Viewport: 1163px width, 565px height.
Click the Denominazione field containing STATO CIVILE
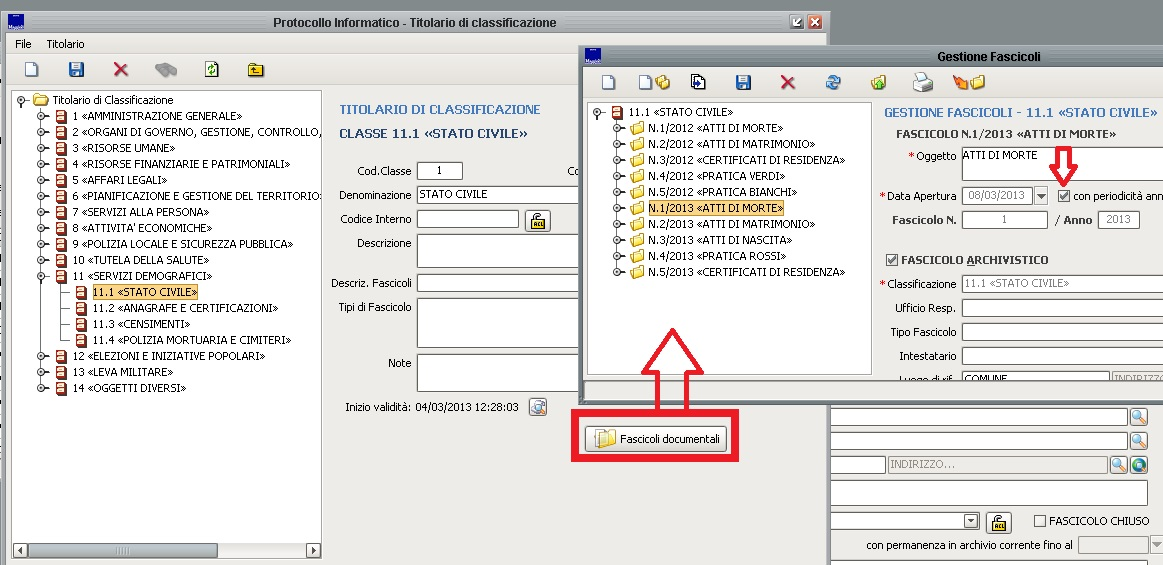pos(497,195)
